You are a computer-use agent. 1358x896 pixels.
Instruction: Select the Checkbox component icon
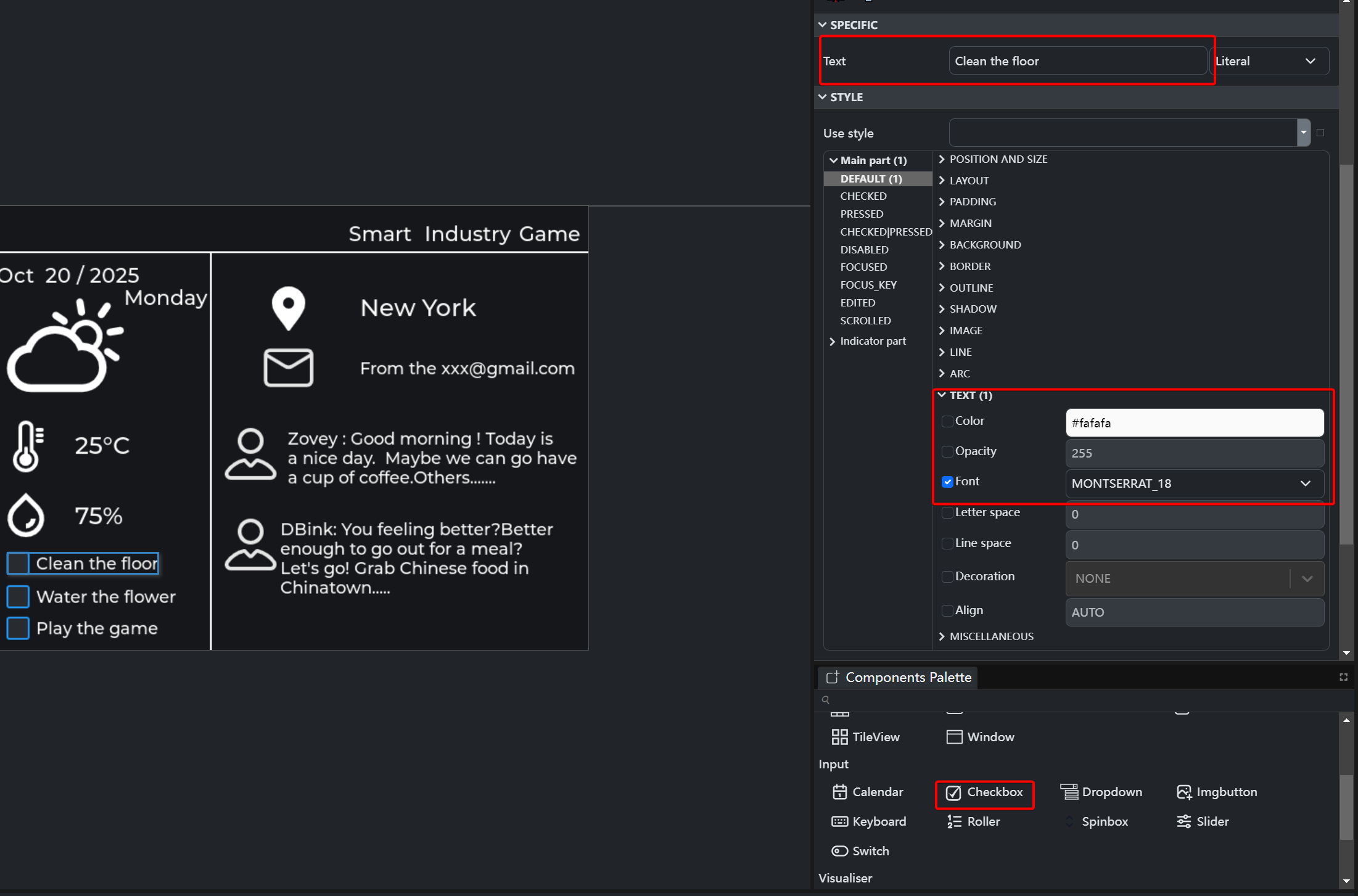click(x=953, y=792)
